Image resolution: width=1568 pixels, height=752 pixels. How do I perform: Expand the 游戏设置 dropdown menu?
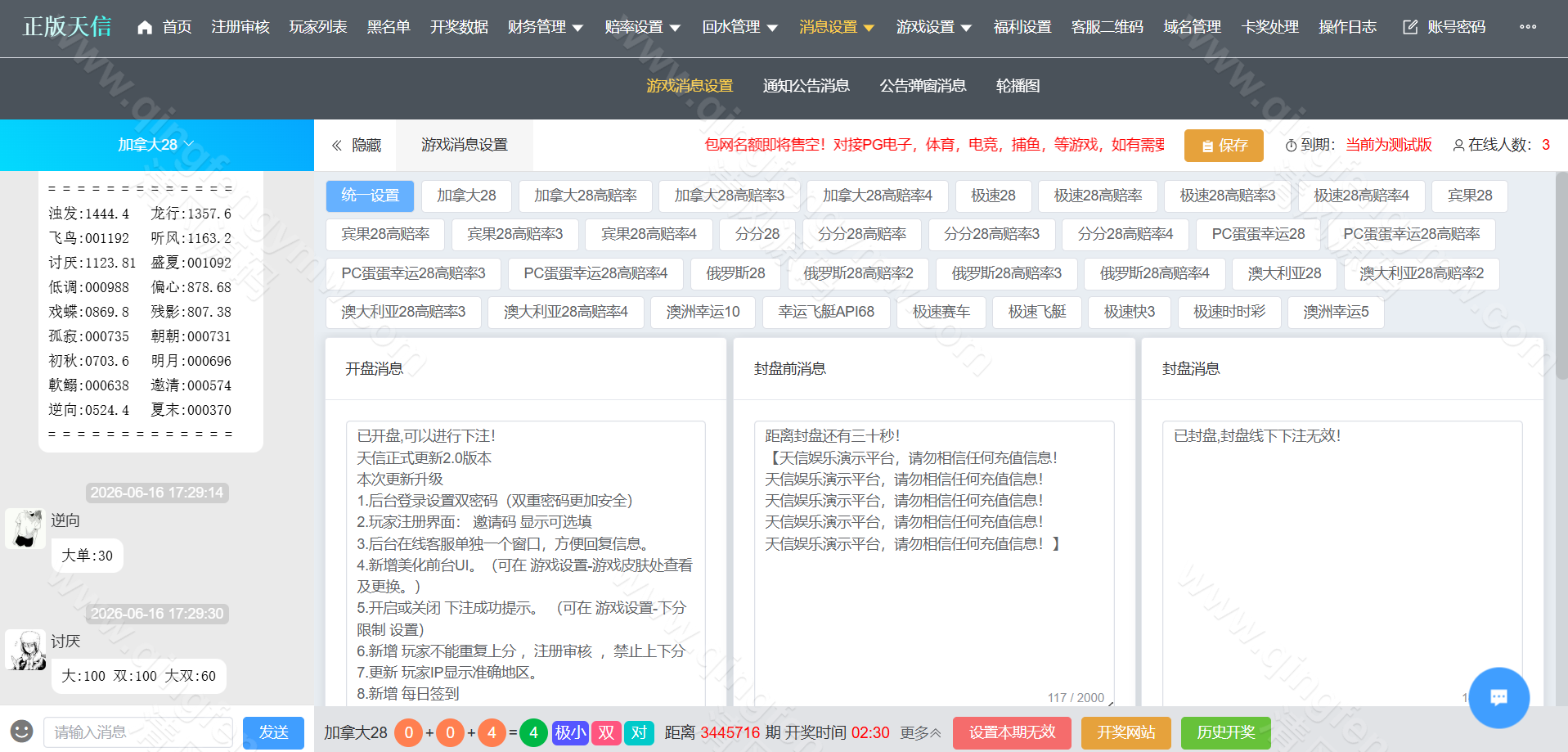coord(934,27)
